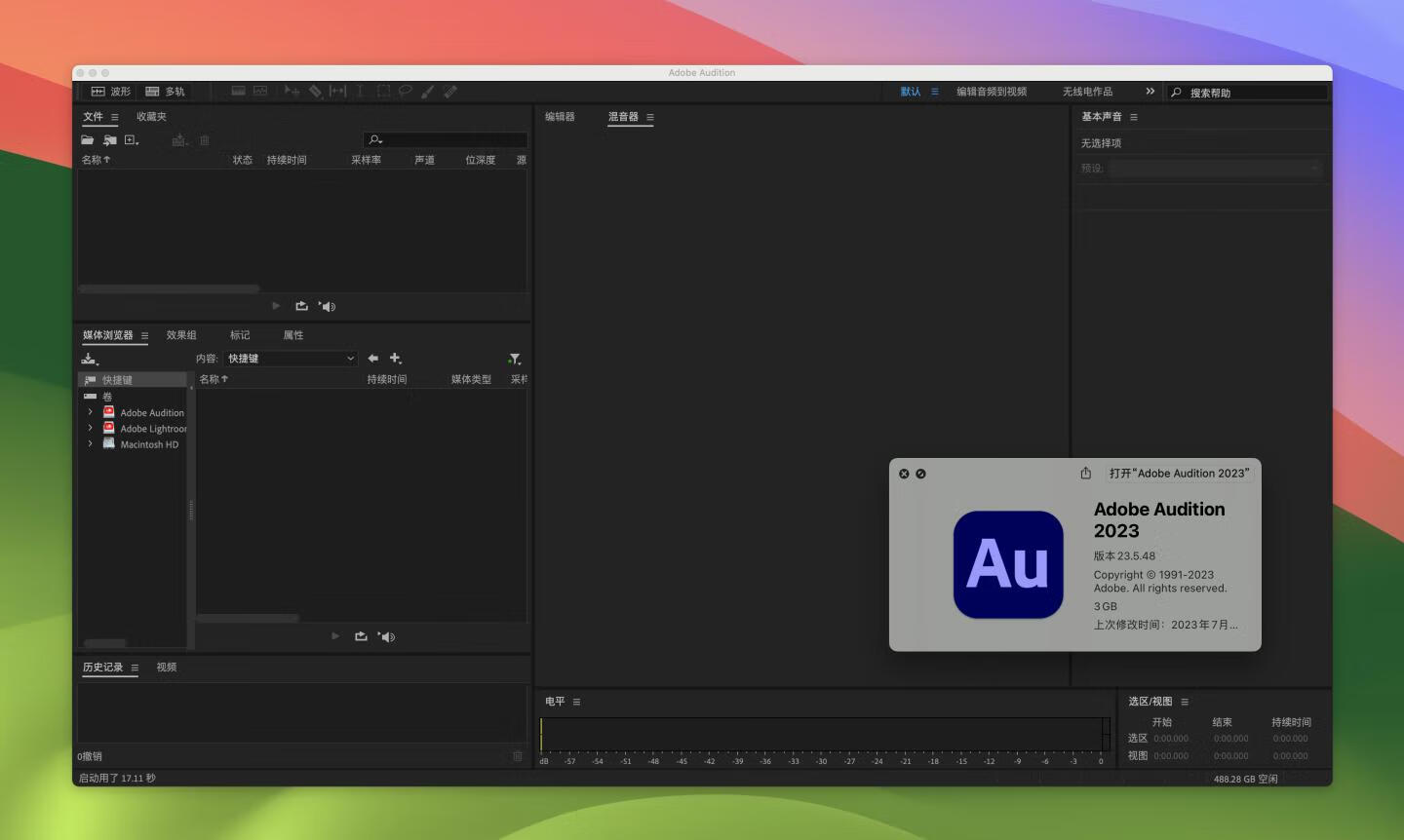The width and height of the screenshot is (1404, 840).
Task: Select Default (默认) workspace
Action: tap(911, 92)
